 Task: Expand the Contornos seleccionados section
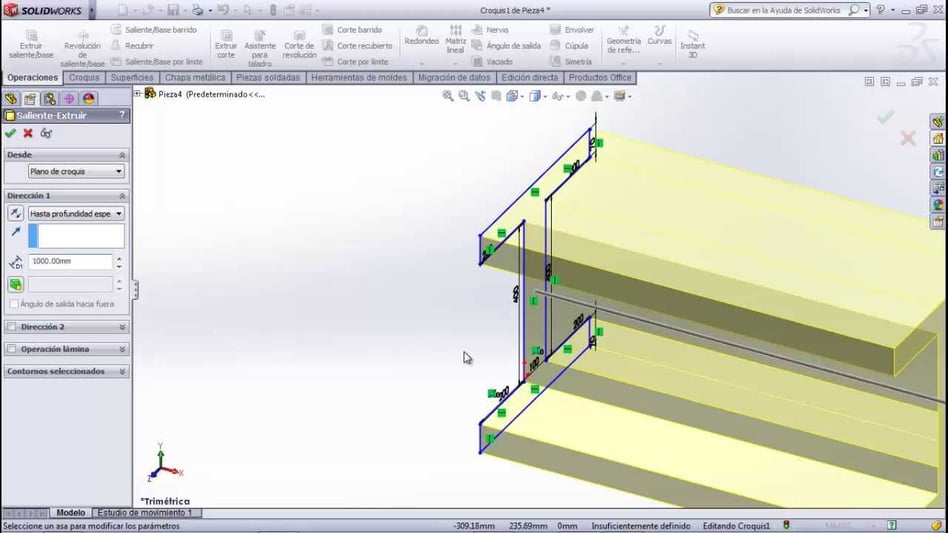point(123,371)
